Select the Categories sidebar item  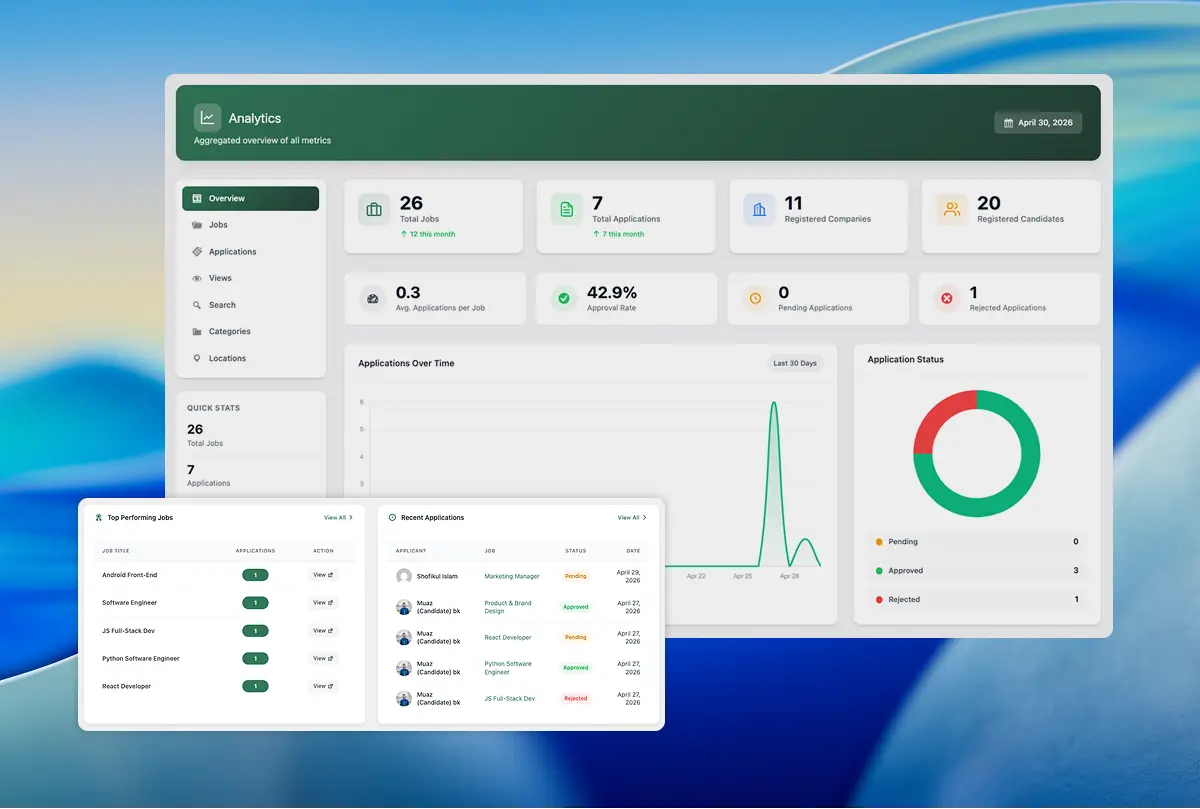pos(229,332)
